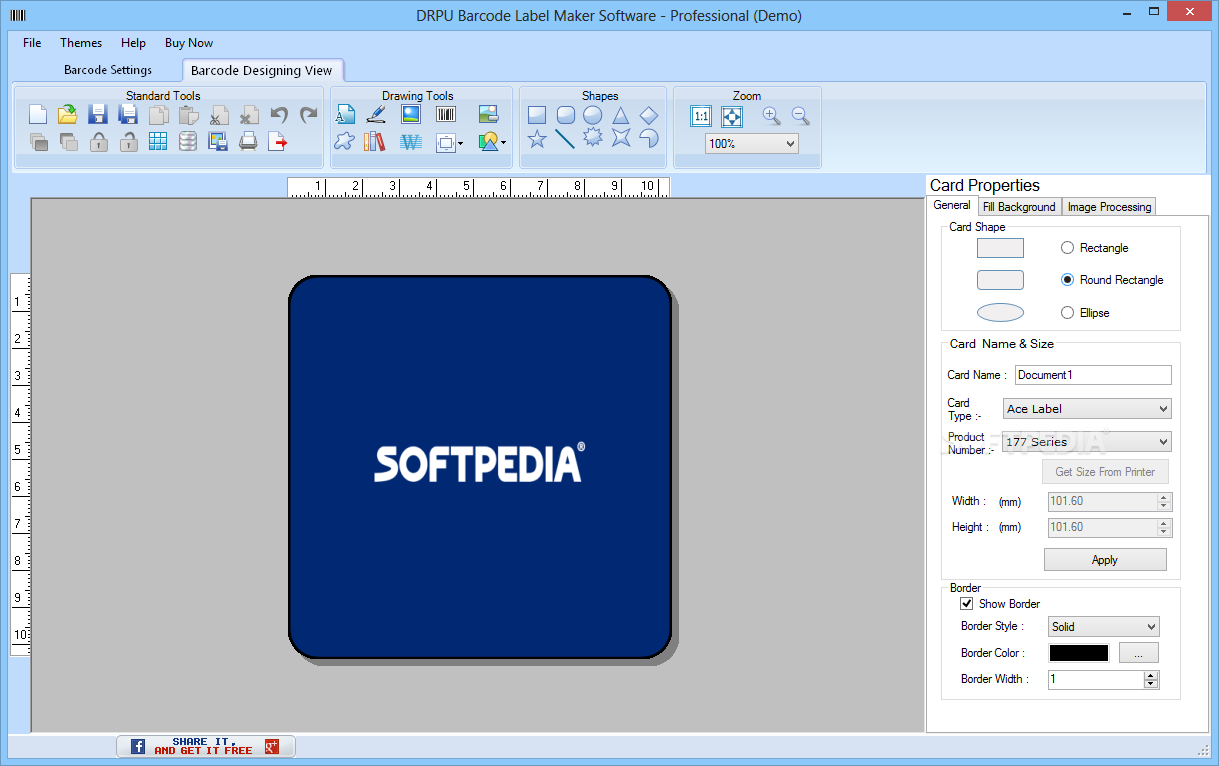
Task: Open the General properties tab
Action: click(952, 205)
